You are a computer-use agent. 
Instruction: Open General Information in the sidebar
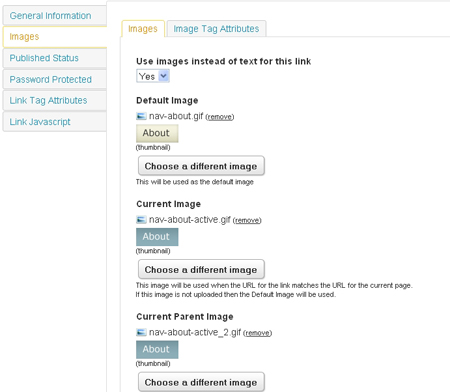tap(55, 16)
